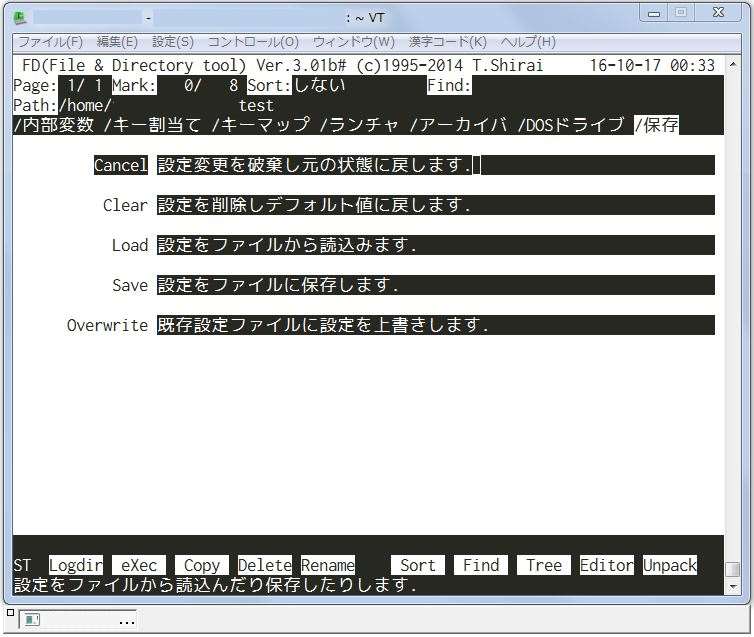Open the ヘルプ(H) menu
The height and width of the screenshot is (637, 754).
click(x=528, y=42)
